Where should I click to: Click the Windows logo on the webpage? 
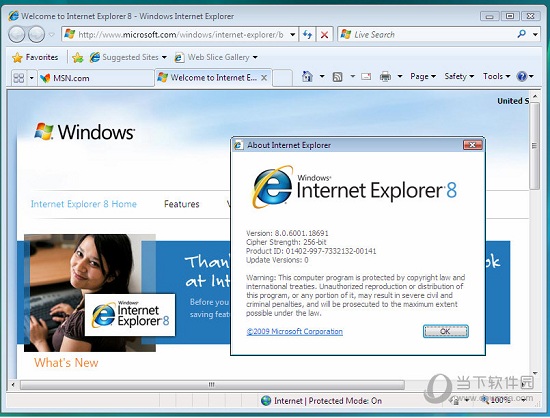click(84, 132)
